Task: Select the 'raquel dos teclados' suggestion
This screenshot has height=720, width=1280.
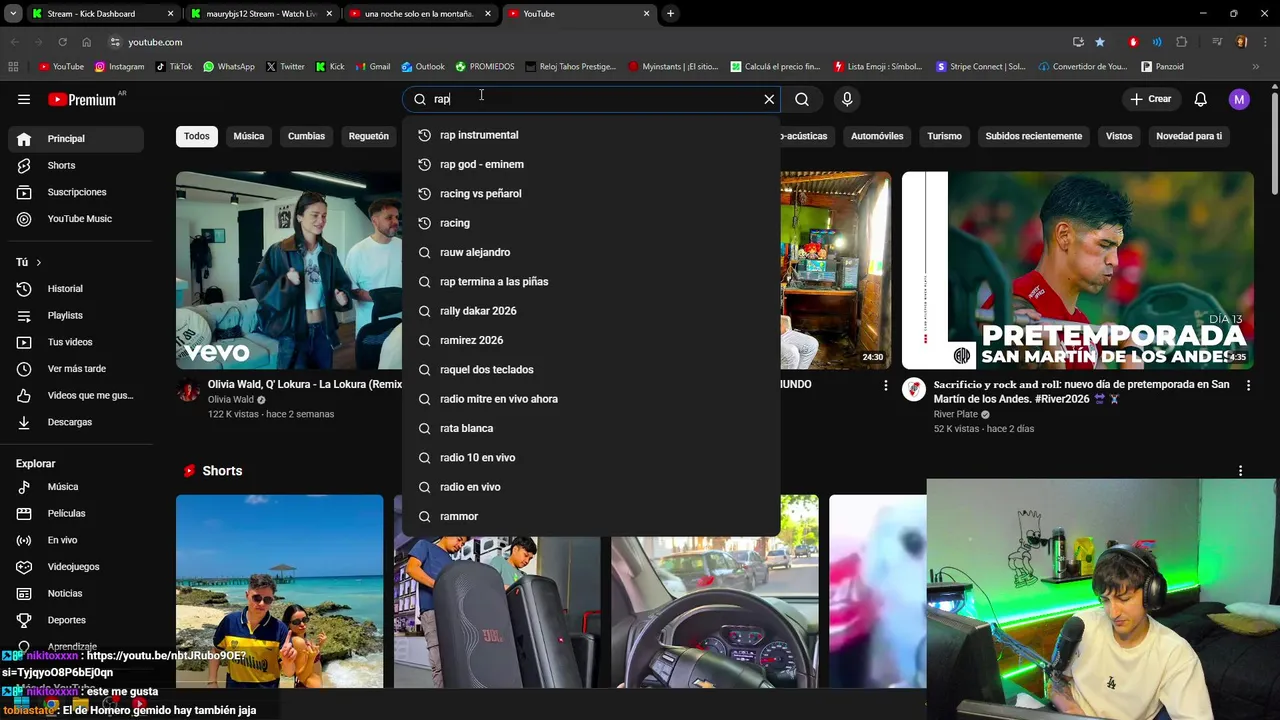Action: [x=590, y=369]
